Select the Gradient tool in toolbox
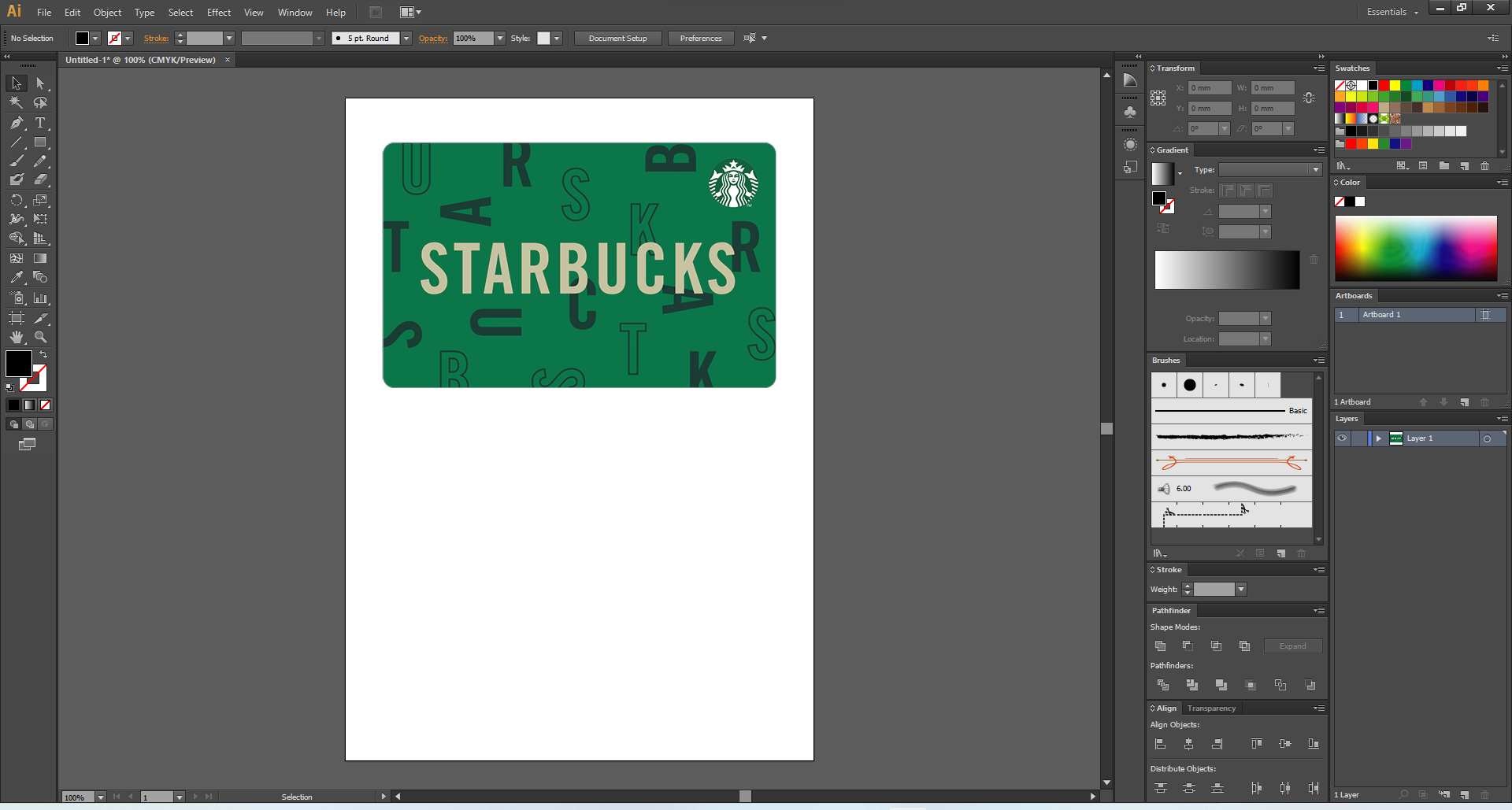Screen dimensions: 1512x810 point(40,258)
